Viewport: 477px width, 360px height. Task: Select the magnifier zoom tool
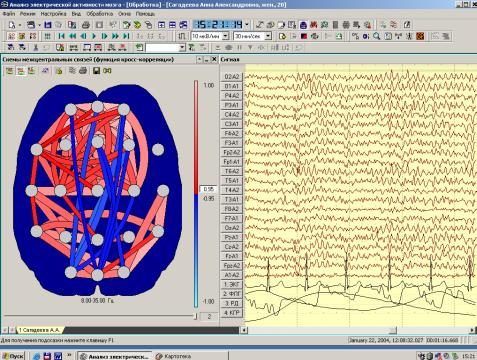click(377, 36)
